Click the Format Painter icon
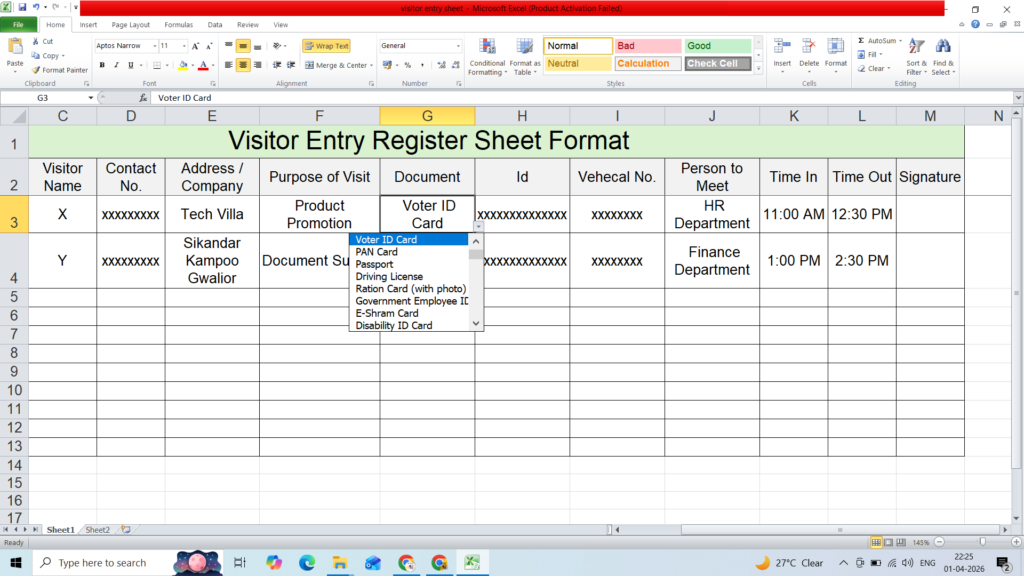This screenshot has height=576, width=1024. click(37, 70)
